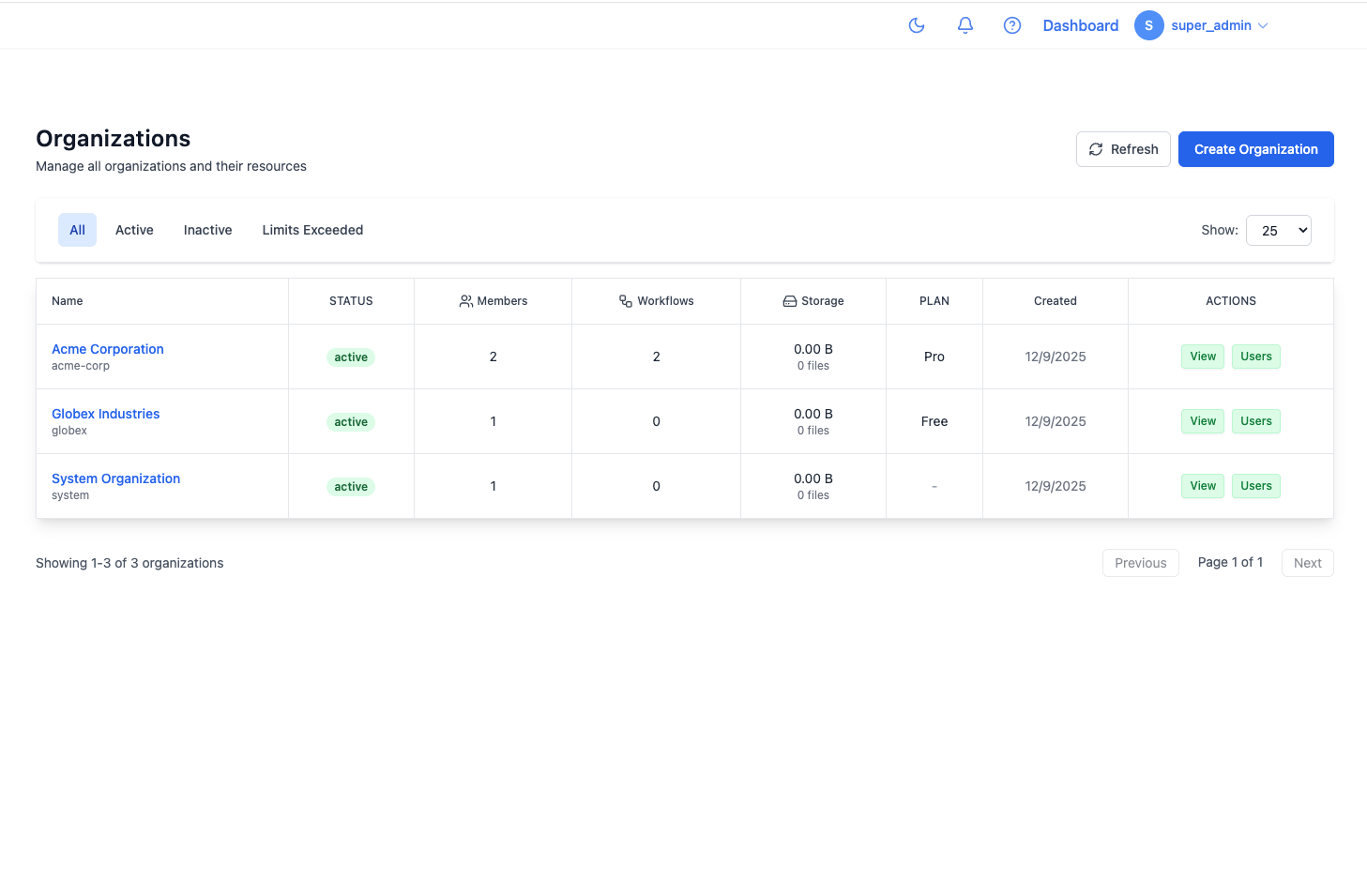The image size is (1367, 896).
Task: Select the Active filter tab
Action: [134, 230]
